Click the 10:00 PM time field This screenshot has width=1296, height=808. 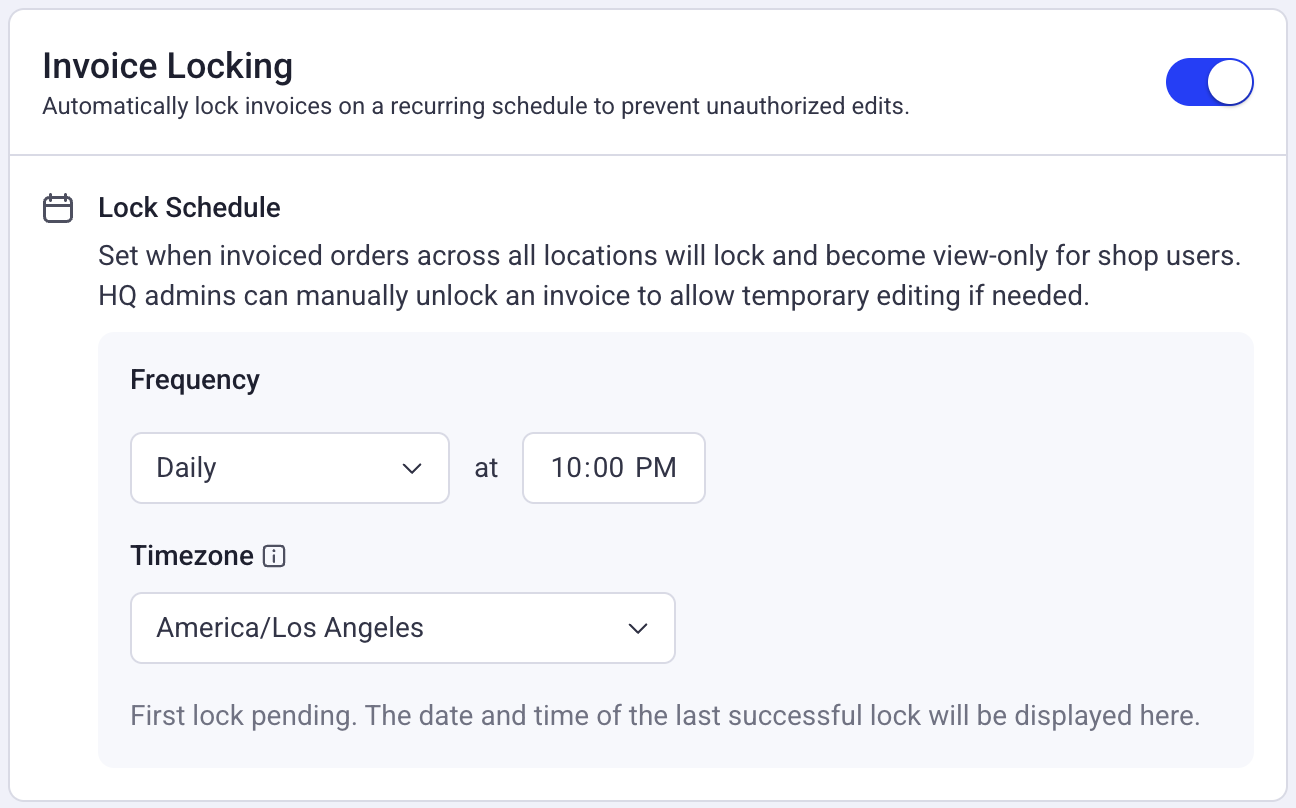(x=614, y=468)
